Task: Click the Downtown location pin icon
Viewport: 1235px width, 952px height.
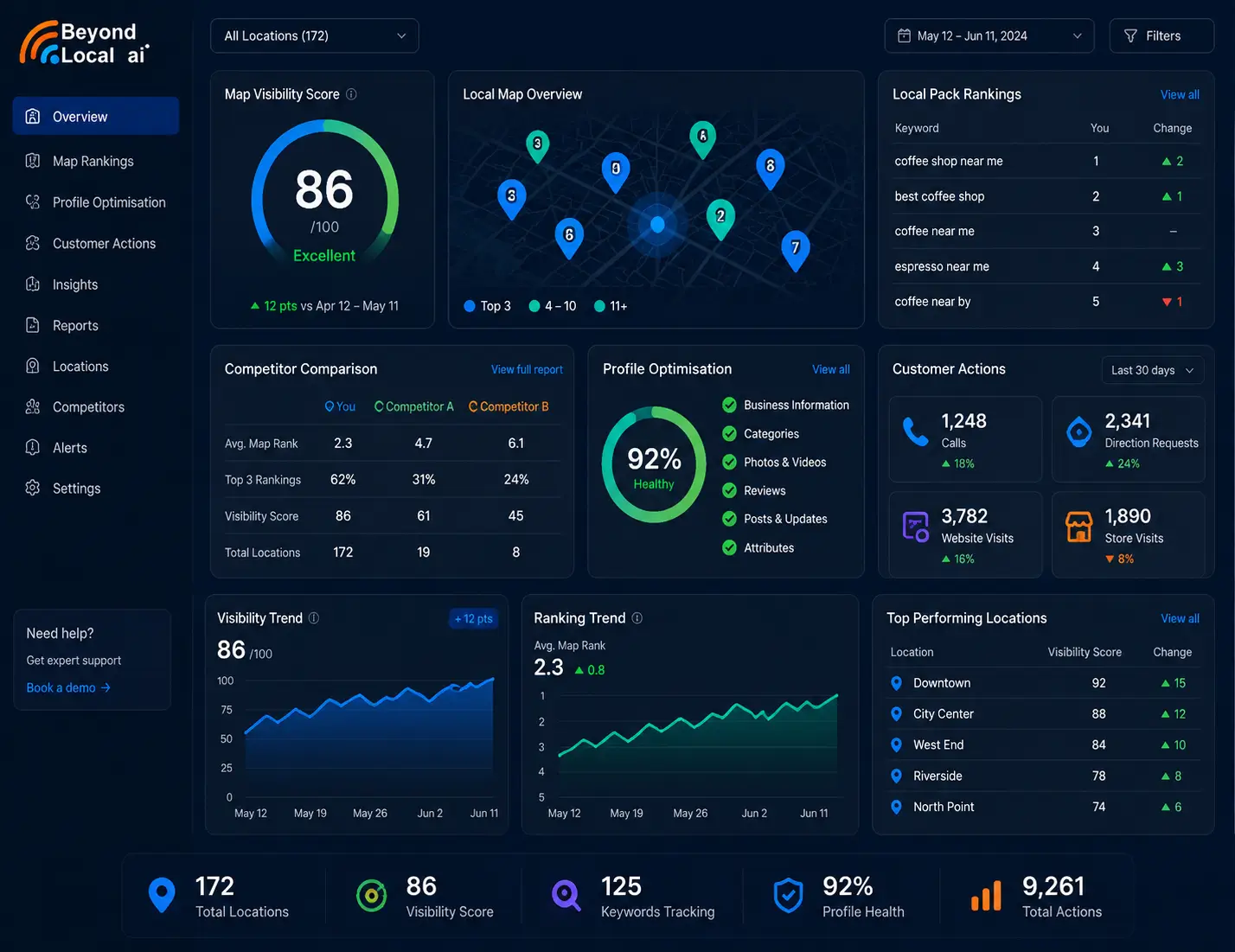Action: [897, 683]
